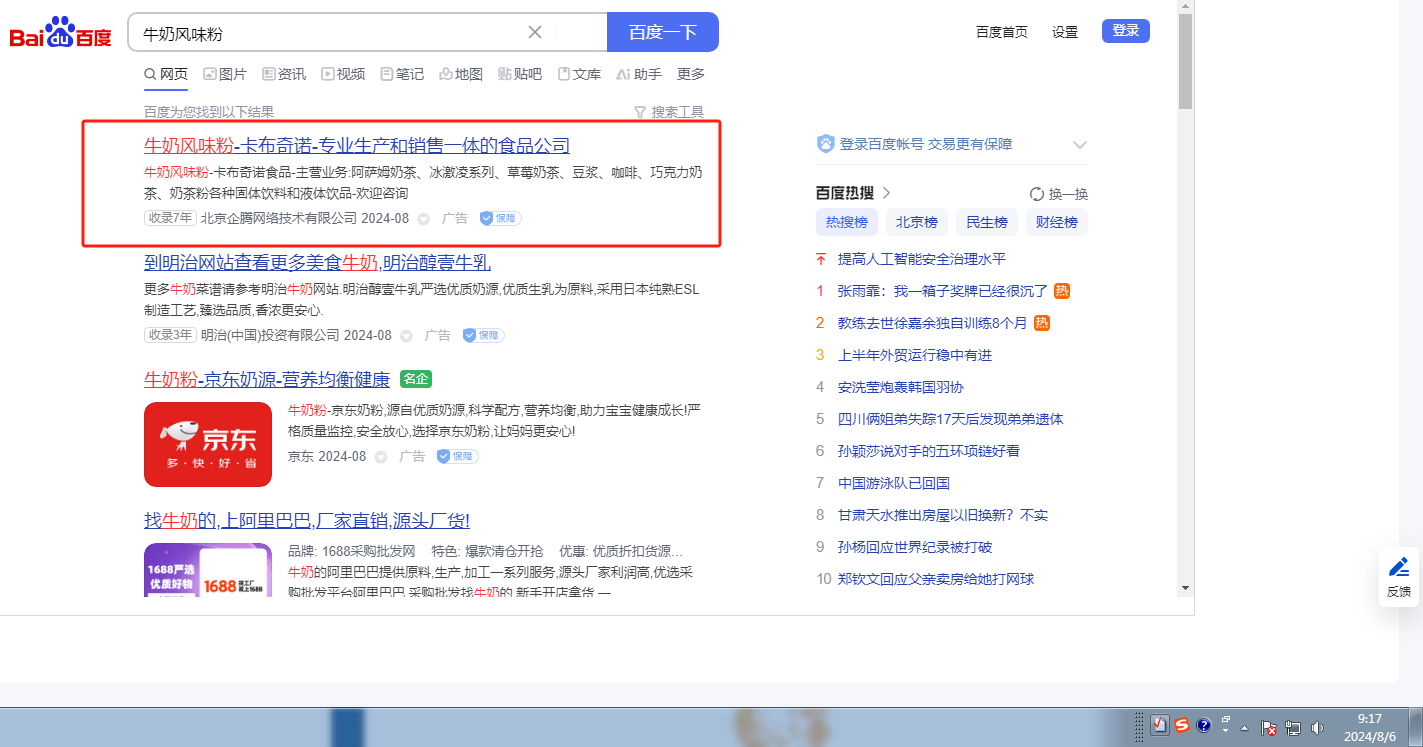This screenshot has width=1423, height=747.
Task: Show hidden tray icons arrow
Action: click(1245, 728)
